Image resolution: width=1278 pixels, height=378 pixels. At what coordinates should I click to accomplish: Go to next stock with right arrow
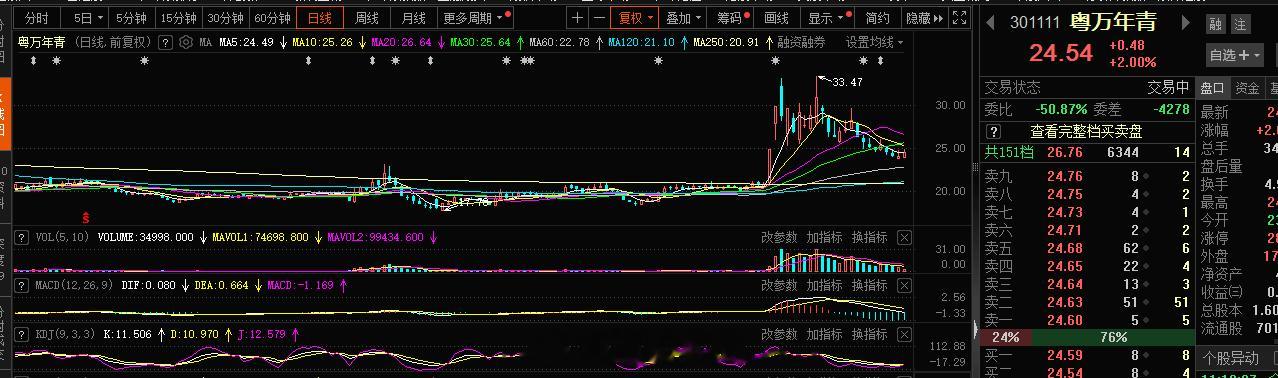[1187, 23]
